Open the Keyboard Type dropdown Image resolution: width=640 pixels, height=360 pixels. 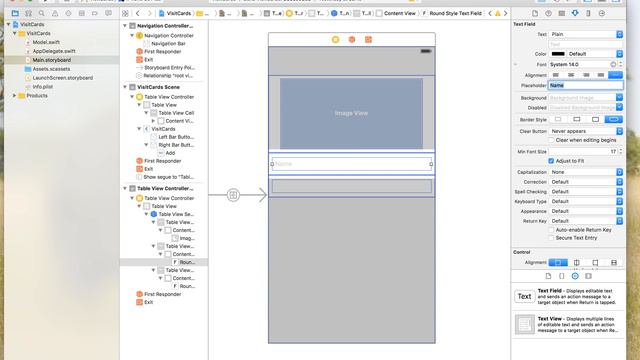(x=586, y=202)
